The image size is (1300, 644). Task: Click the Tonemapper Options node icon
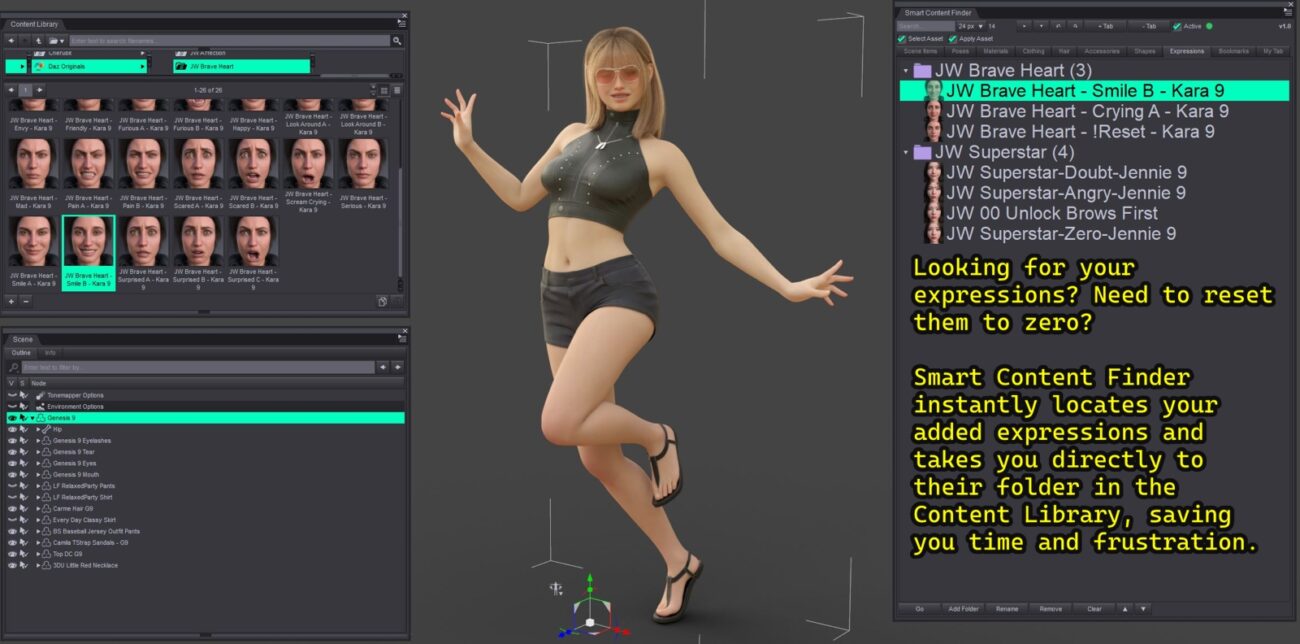[x=40, y=395]
